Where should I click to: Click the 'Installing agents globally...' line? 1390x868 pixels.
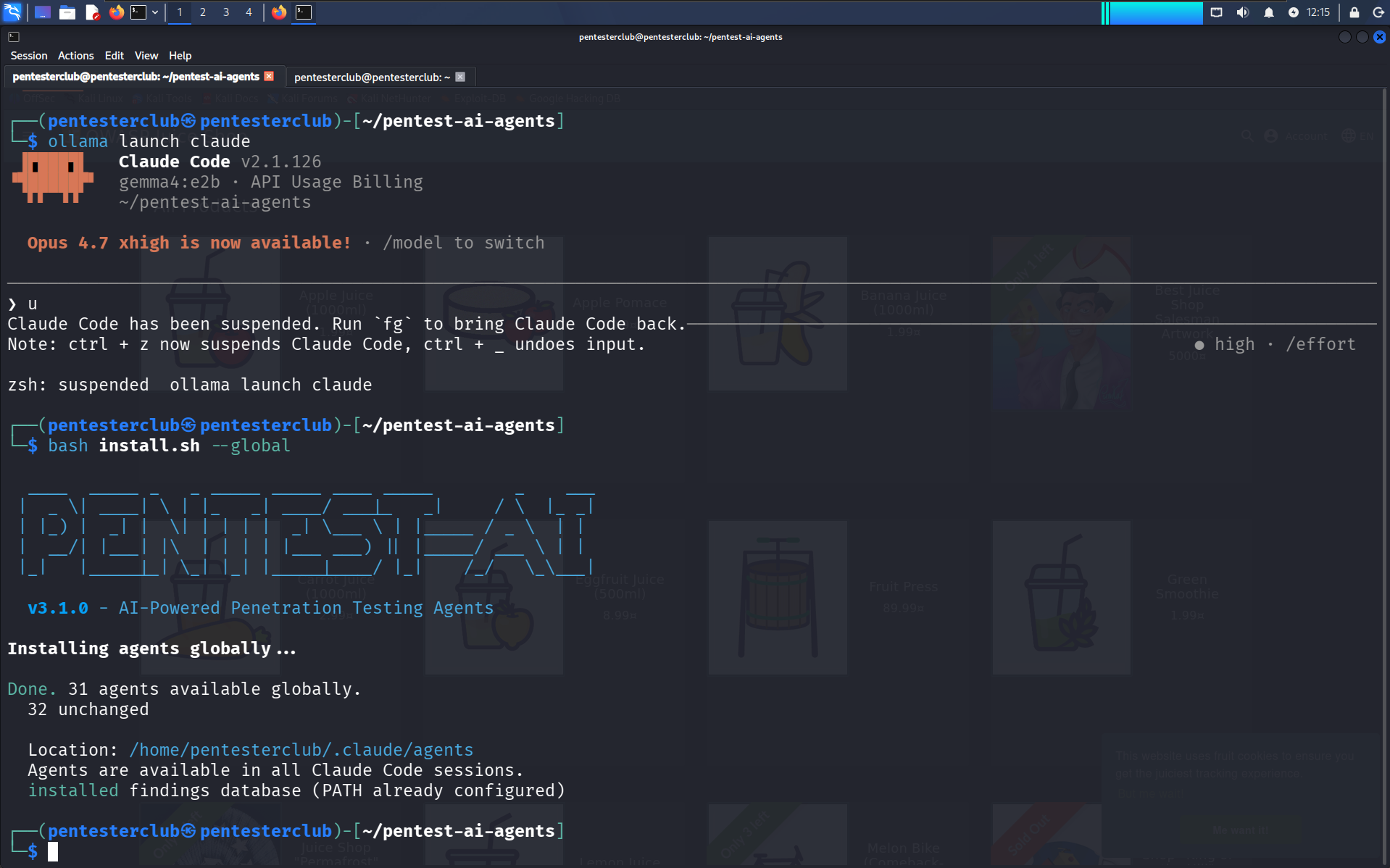(152, 648)
